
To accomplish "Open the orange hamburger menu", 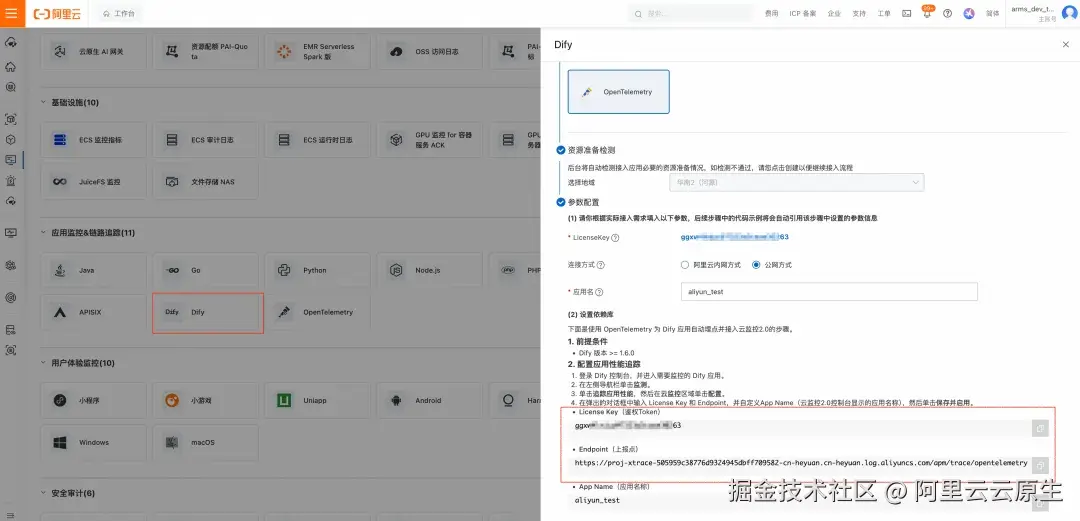I will (12, 13).
